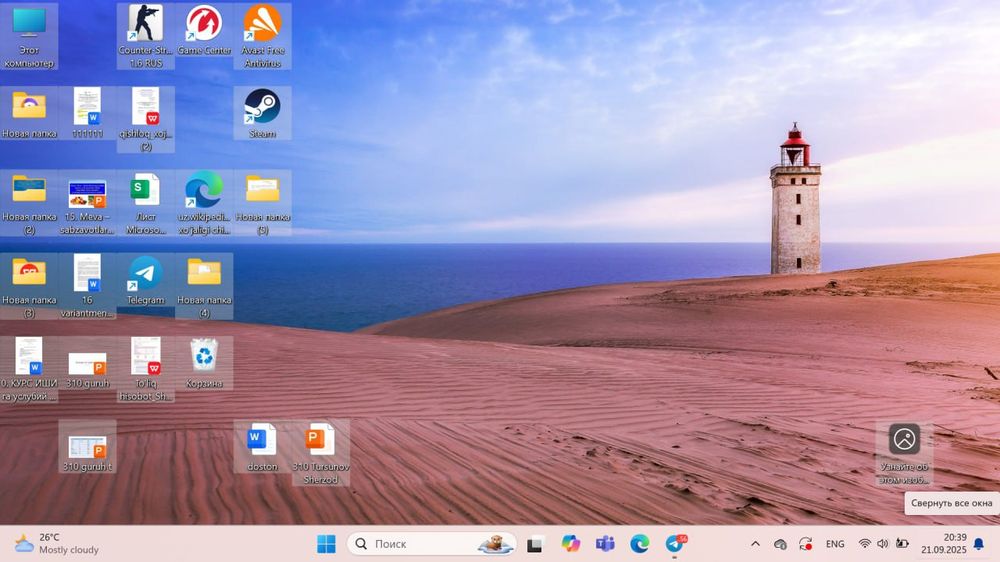Select the doston Word document
The width and height of the screenshot is (1000, 562).
tap(262, 440)
